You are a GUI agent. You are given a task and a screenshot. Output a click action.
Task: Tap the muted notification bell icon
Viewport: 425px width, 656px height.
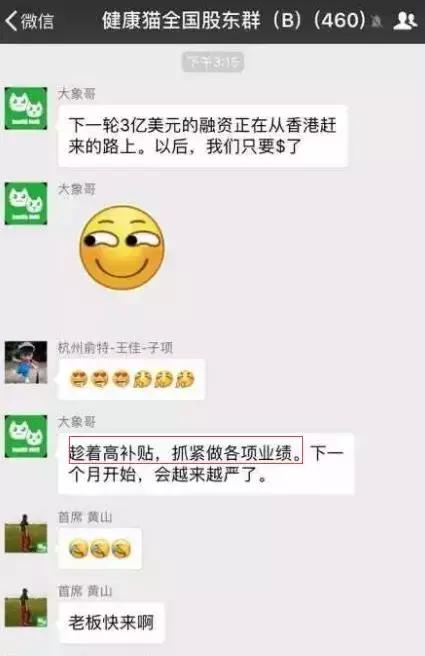point(377,21)
